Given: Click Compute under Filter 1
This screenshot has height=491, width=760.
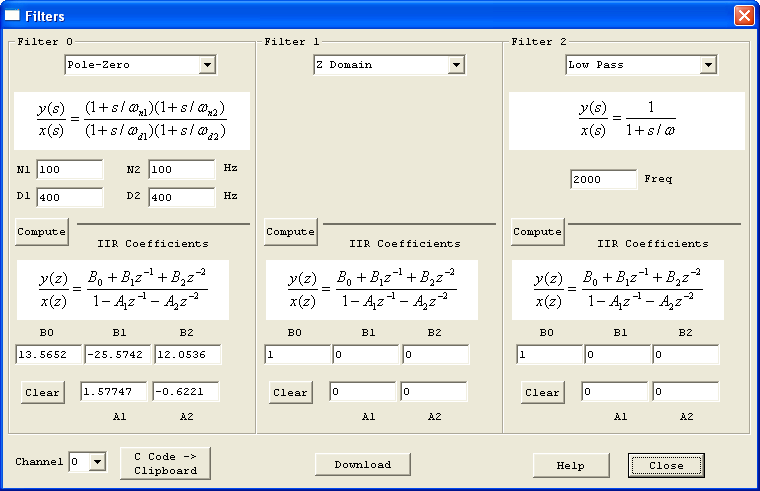Looking at the screenshot, I should pyautogui.click(x=290, y=231).
